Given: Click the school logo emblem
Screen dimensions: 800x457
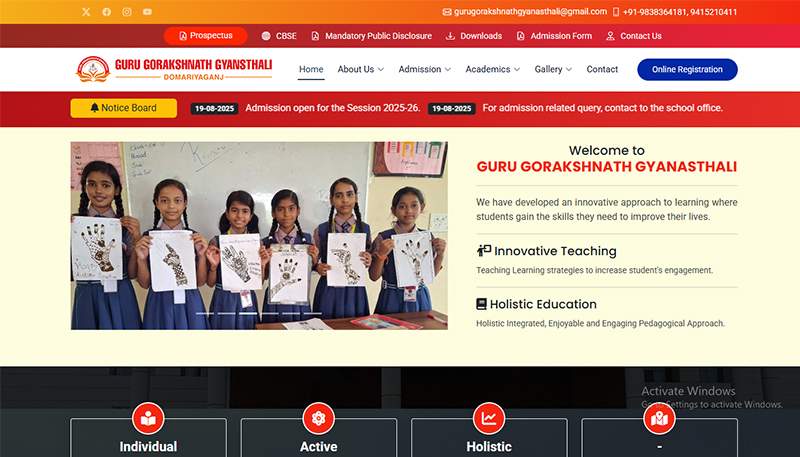Looking at the screenshot, I should (93, 69).
